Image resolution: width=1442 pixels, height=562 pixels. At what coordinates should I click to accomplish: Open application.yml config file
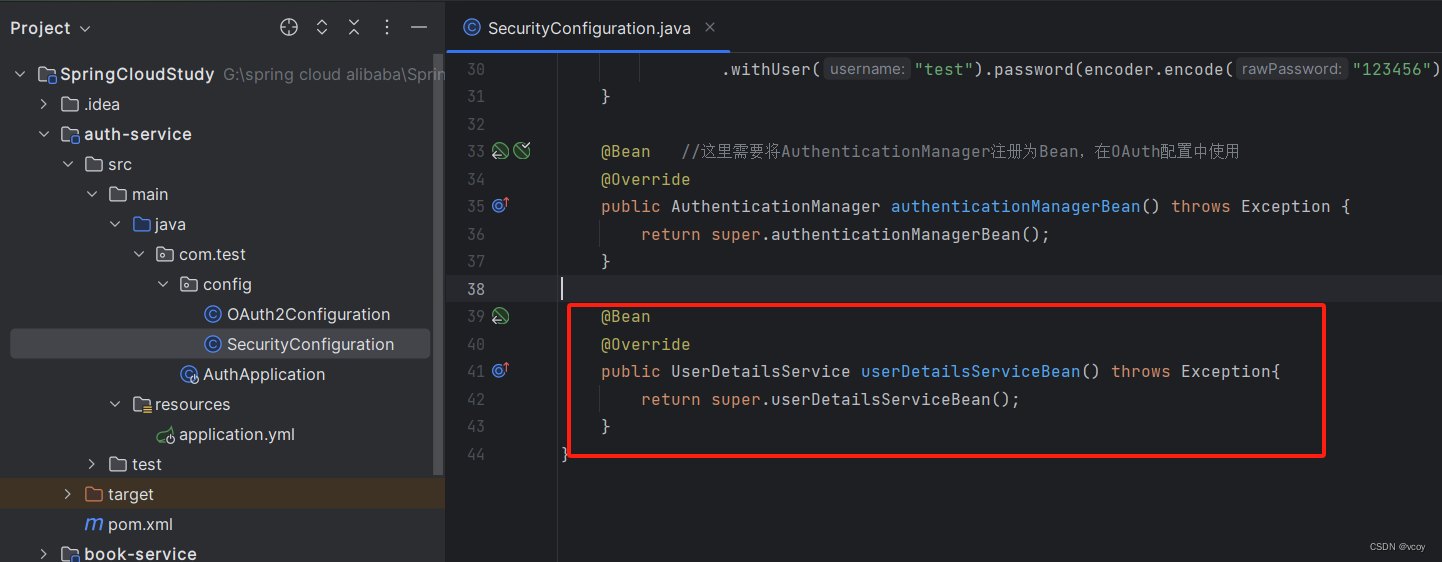[x=237, y=434]
